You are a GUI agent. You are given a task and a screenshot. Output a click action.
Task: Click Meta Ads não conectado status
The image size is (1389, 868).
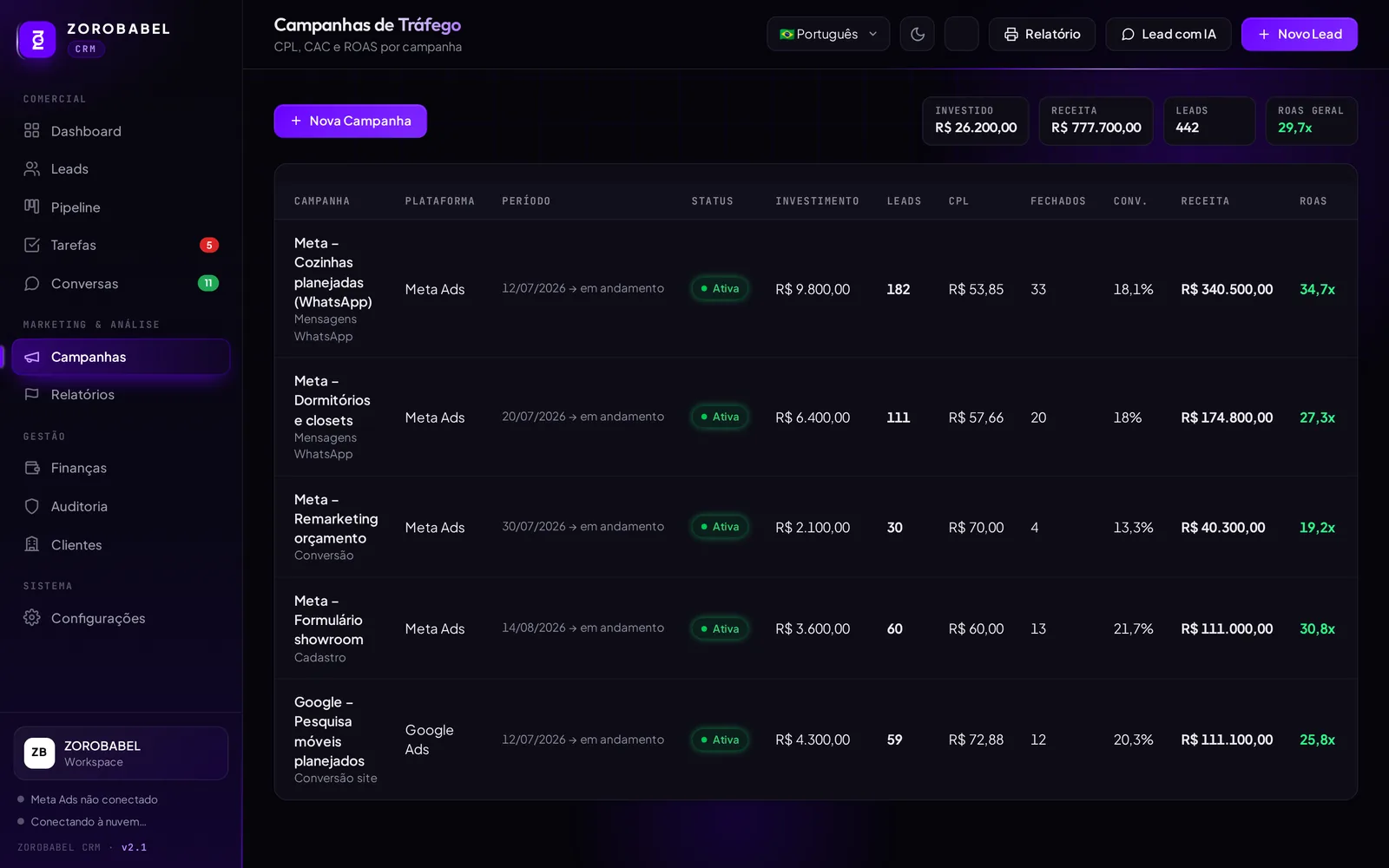pyautogui.click(x=88, y=799)
